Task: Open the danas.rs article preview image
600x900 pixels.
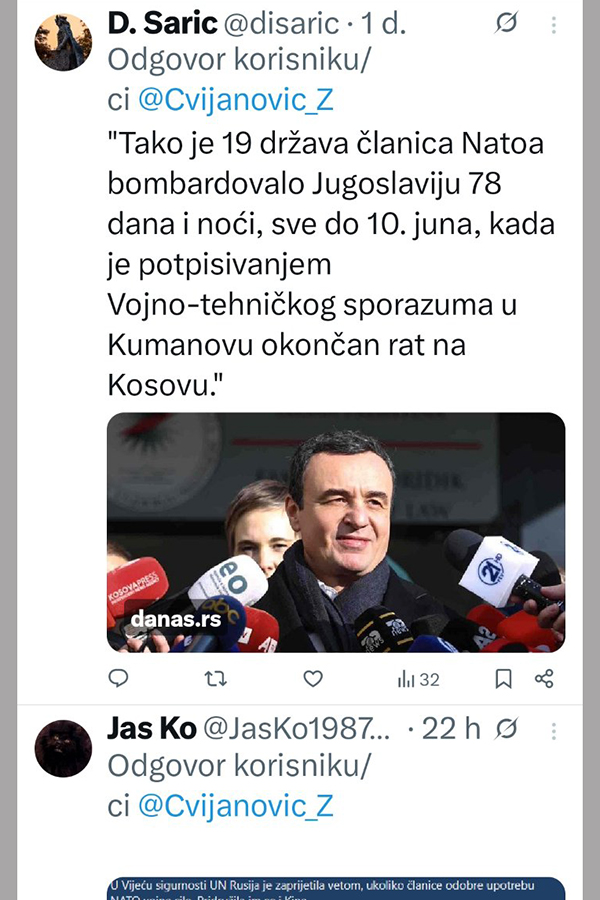Action: 336,532
